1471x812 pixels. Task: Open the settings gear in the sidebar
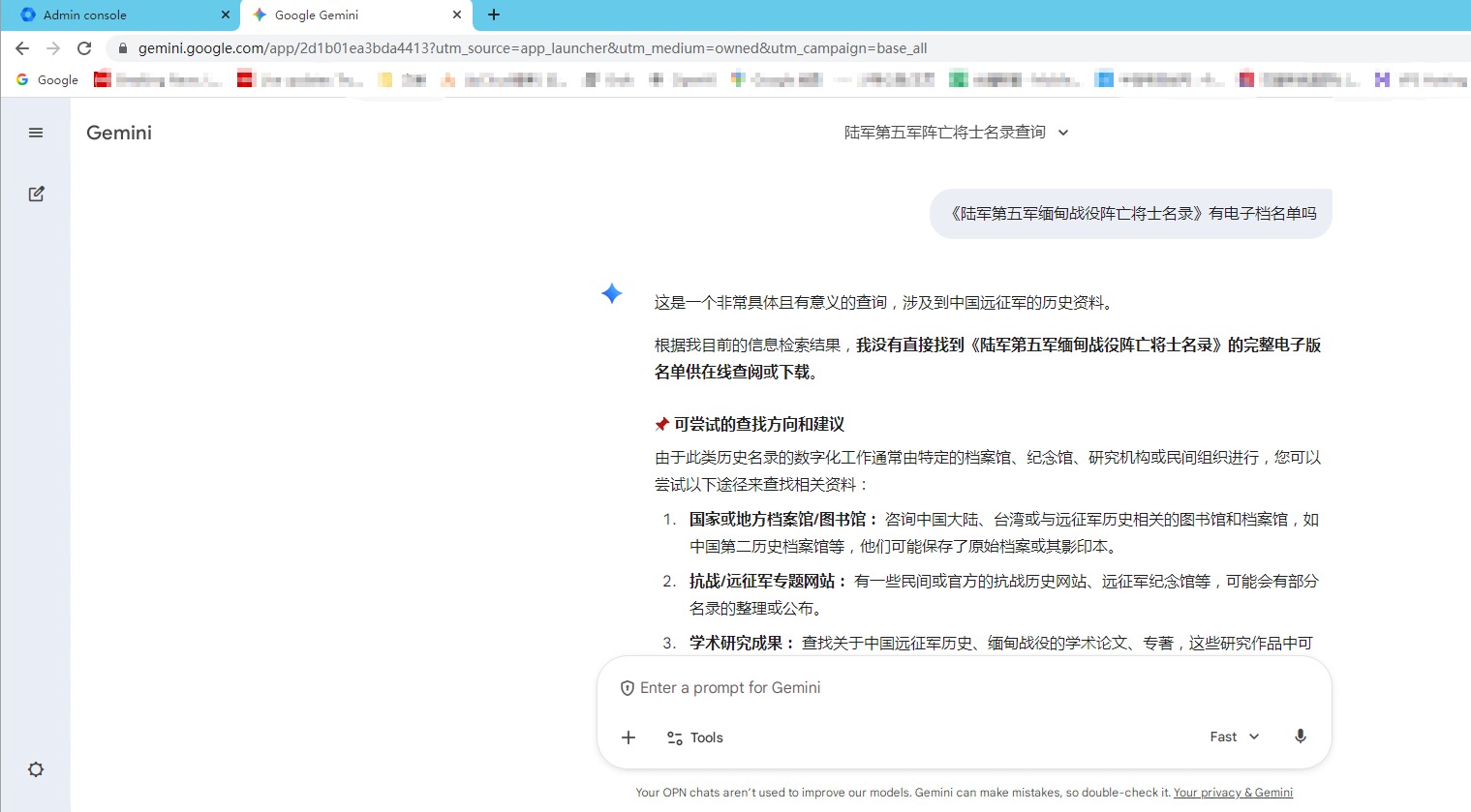point(36,769)
